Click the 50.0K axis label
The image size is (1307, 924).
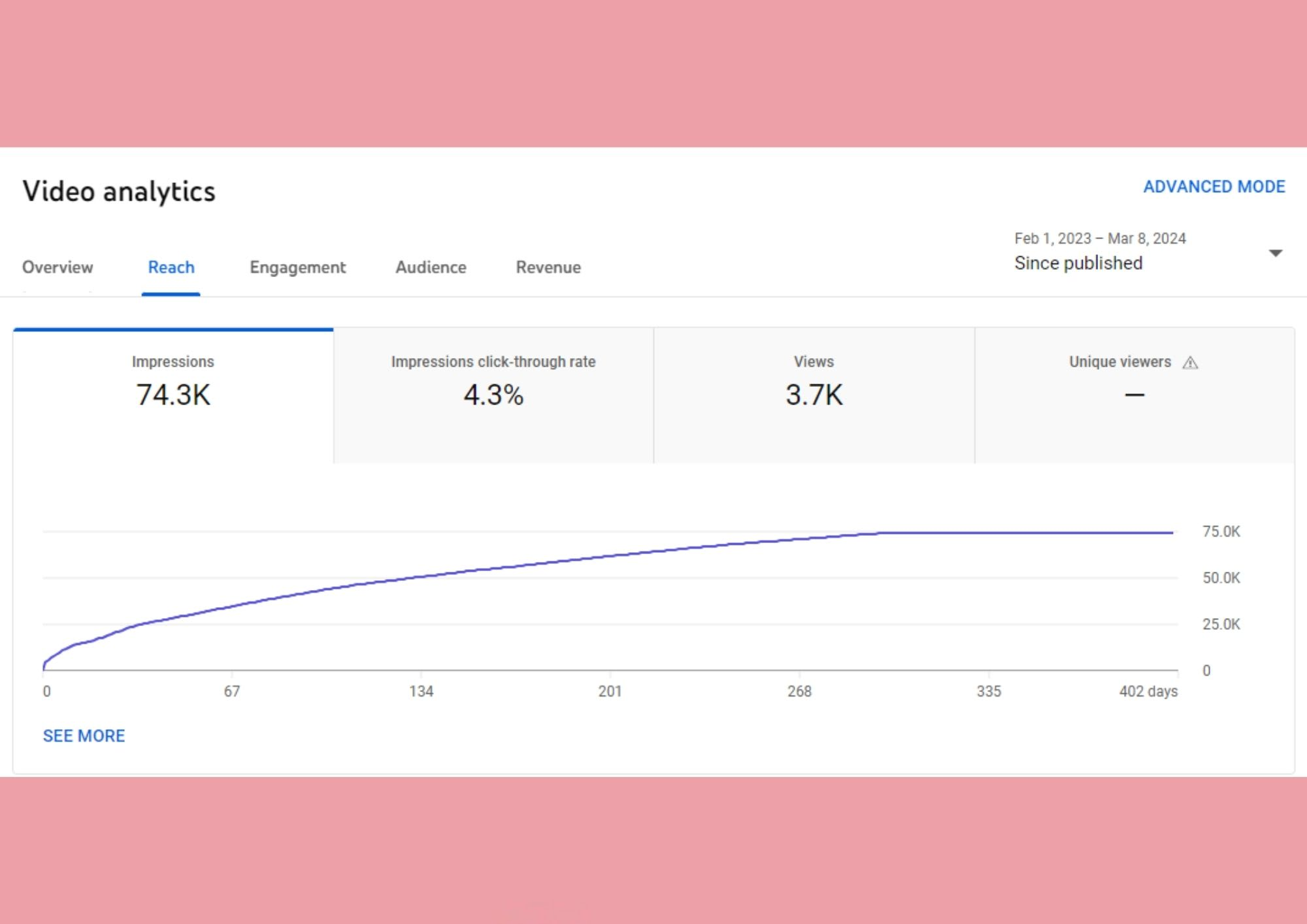[x=1221, y=578]
